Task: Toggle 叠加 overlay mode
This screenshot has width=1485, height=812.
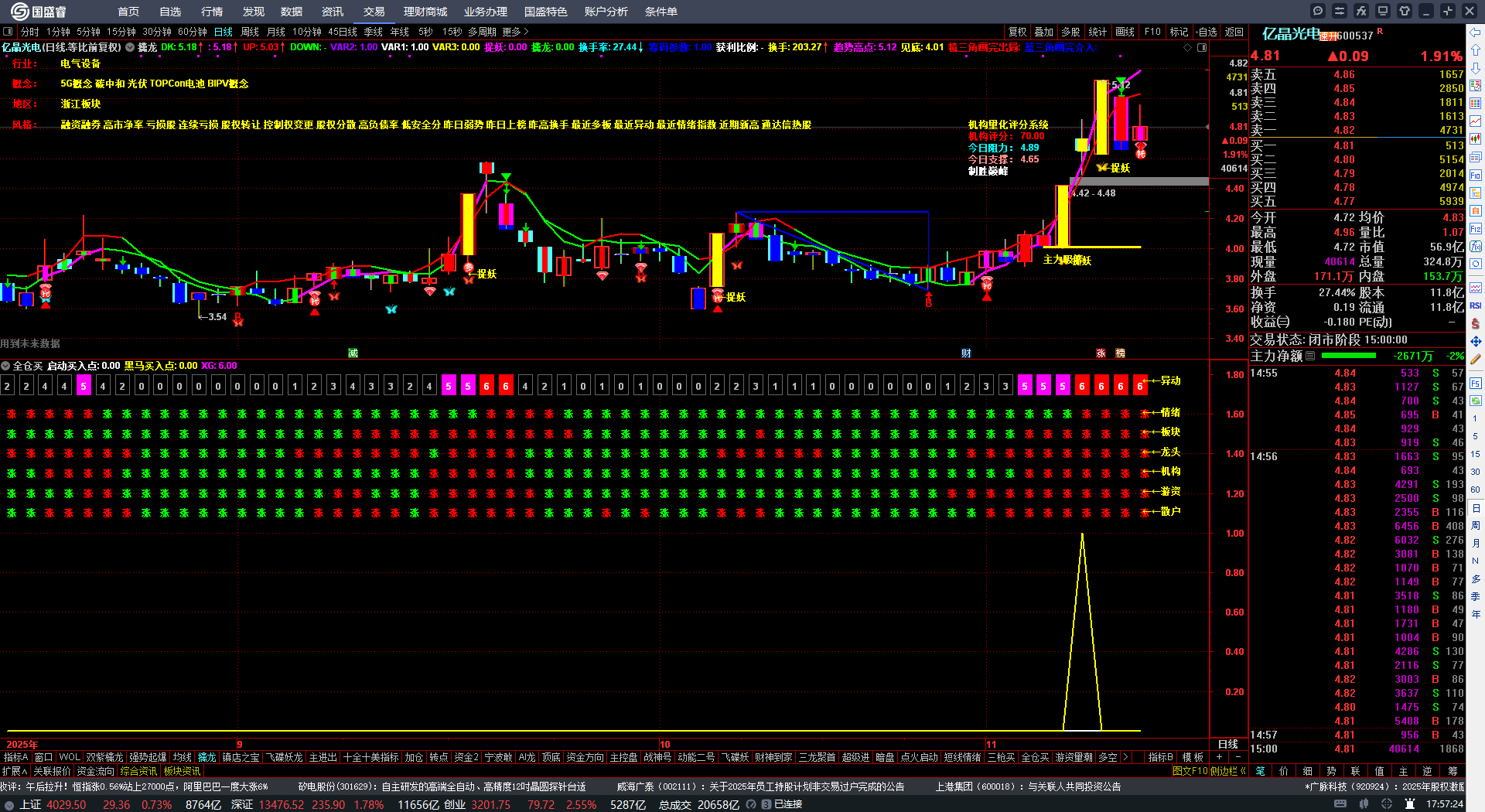Action: tap(1044, 32)
